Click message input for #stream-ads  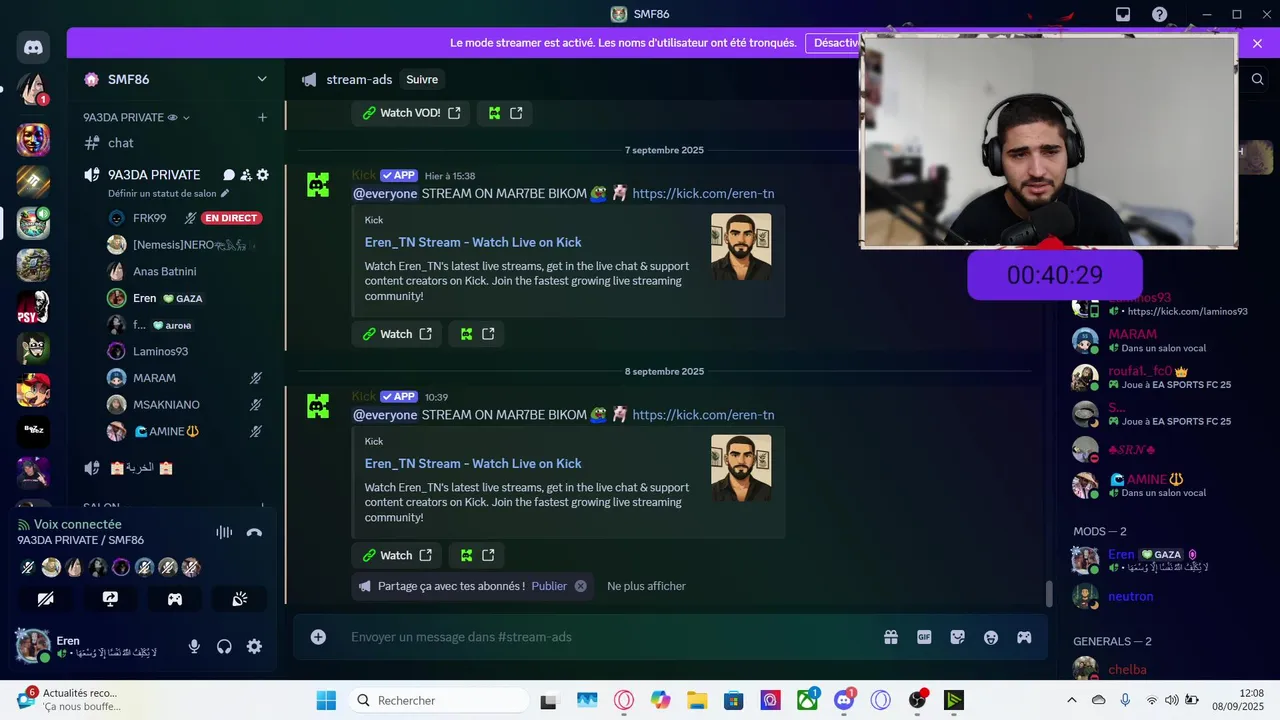pyautogui.click(x=610, y=637)
